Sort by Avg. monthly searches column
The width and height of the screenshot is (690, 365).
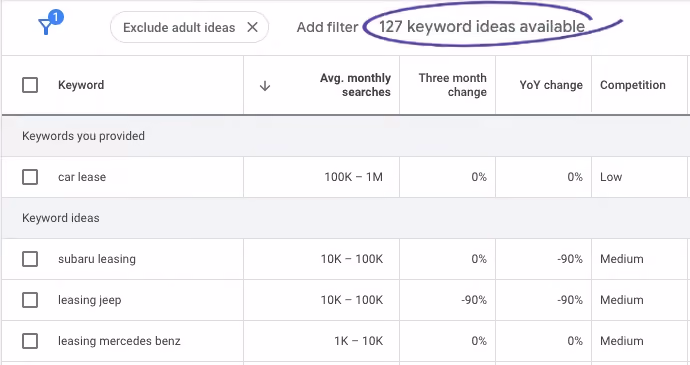(355, 85)
